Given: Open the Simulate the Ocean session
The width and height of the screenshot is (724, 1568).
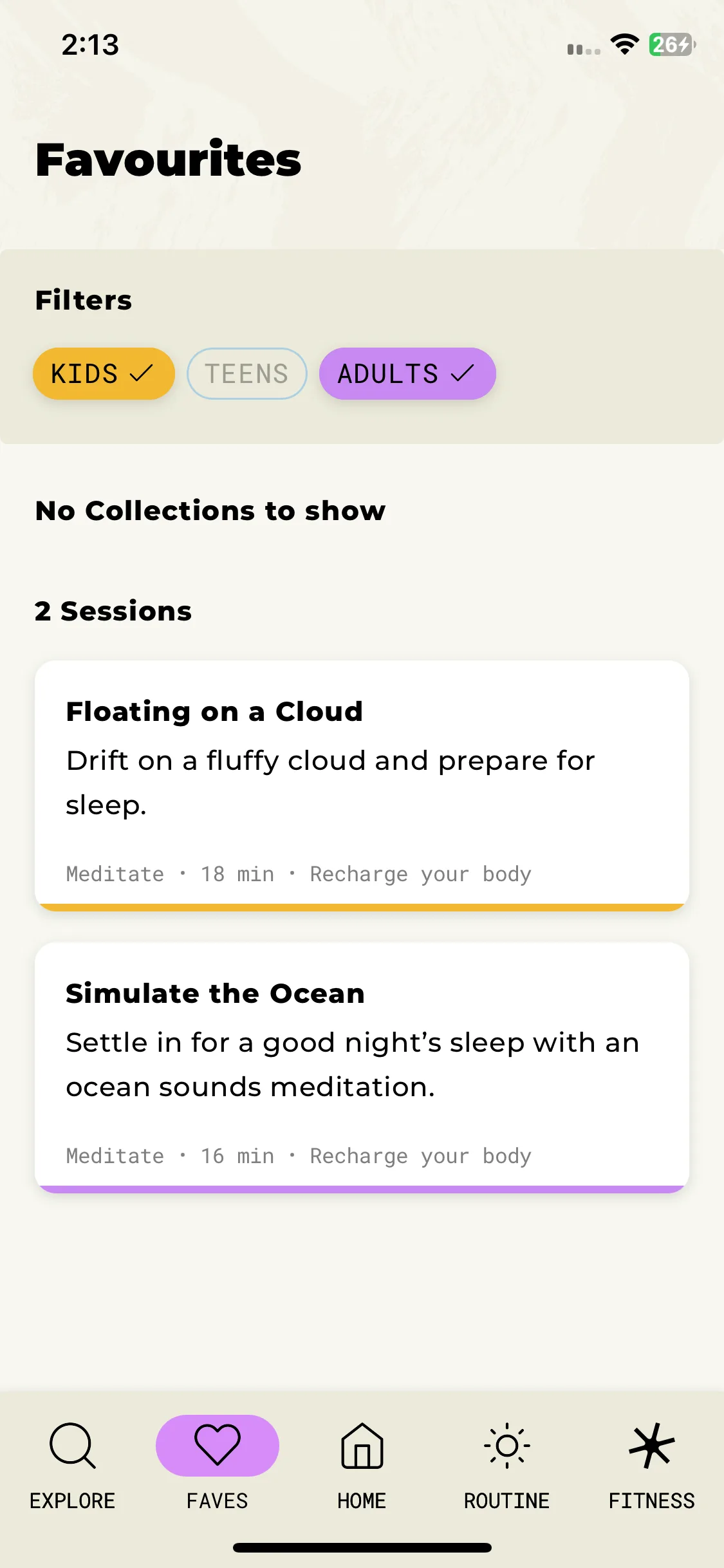Looking at the screenshot, I should [362, 1067].
